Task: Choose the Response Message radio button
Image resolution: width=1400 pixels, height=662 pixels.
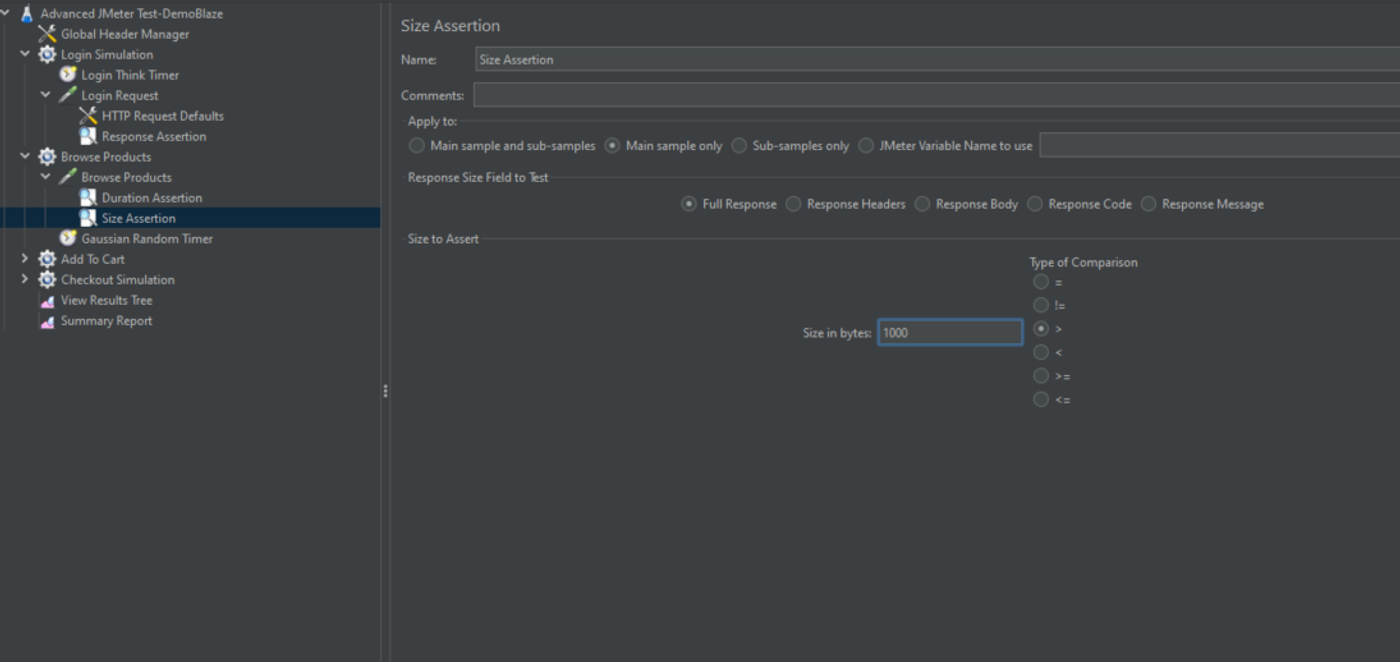Action: tap(1148, 204)
